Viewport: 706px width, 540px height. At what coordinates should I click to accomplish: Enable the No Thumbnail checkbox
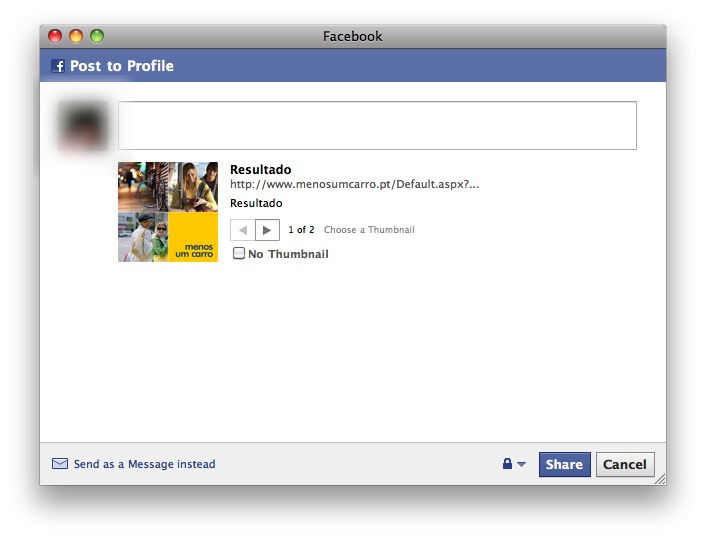(x=239, y=253)
